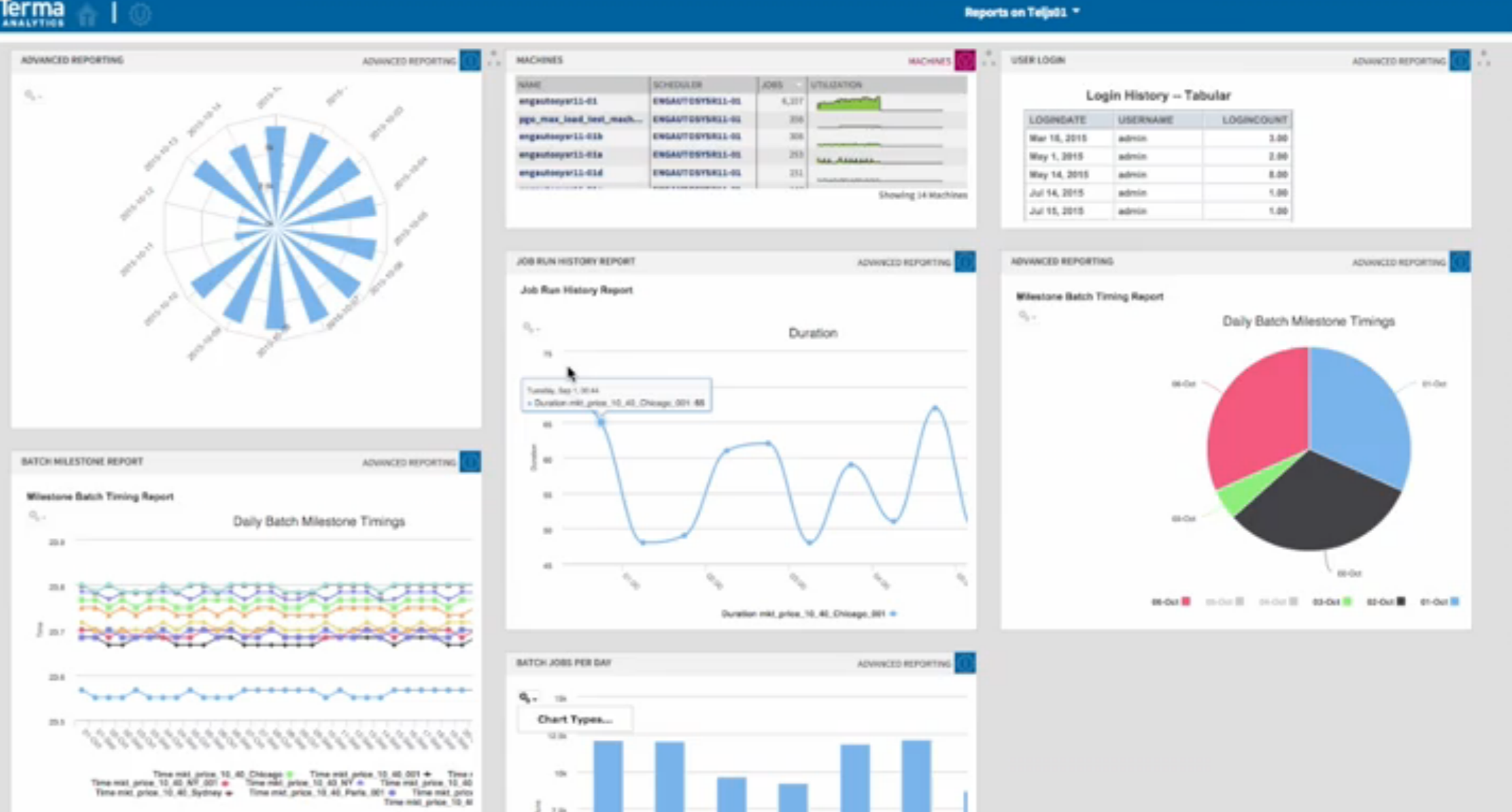Open the Reports on Teljs01 dropdown
Viewport: 1512px width, 812px height.
[x=1021, y=12]
